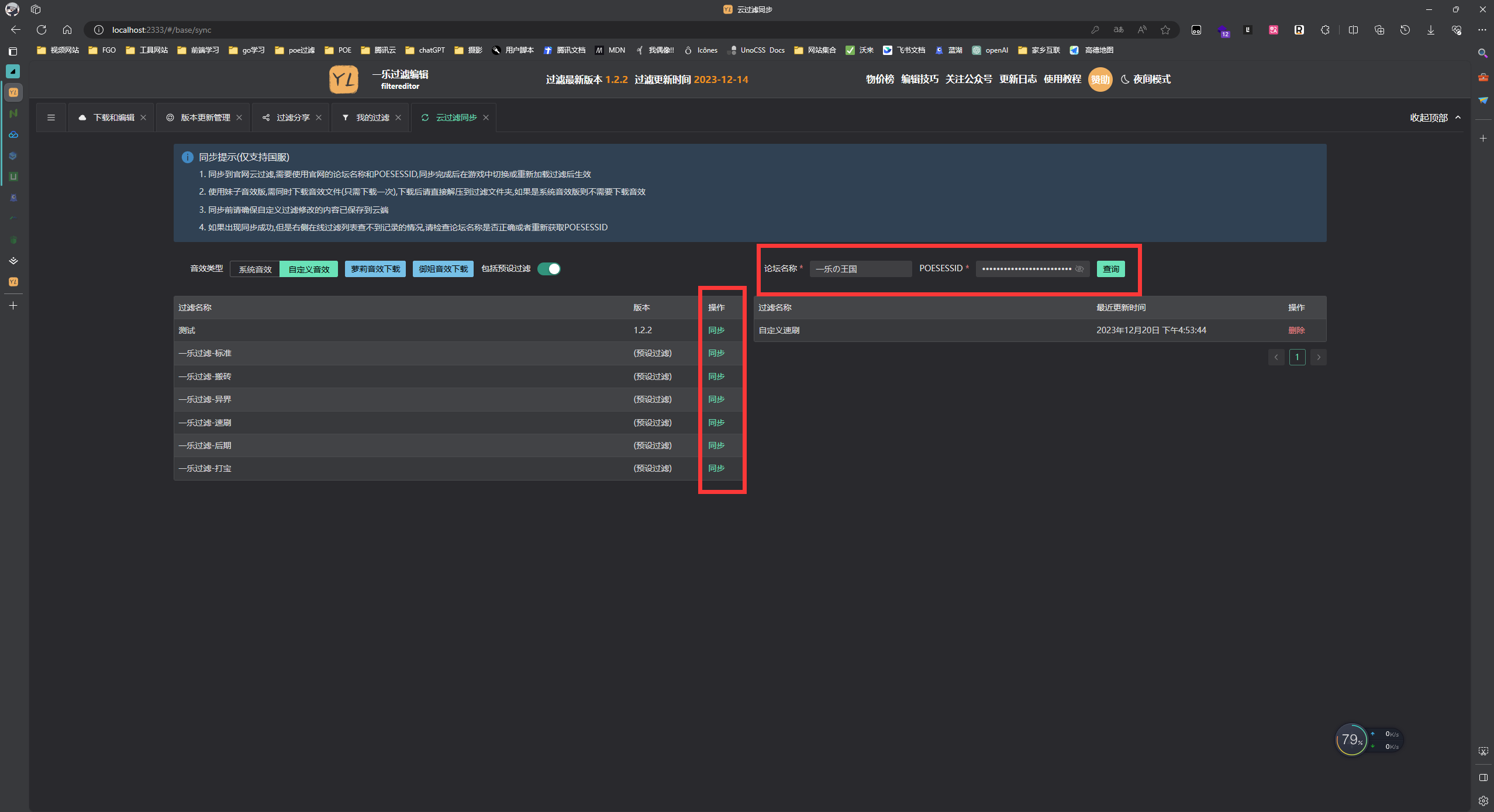Open browser extensions puzzle icon
Screen dimensions: 1494x812
pos(1325,30)
